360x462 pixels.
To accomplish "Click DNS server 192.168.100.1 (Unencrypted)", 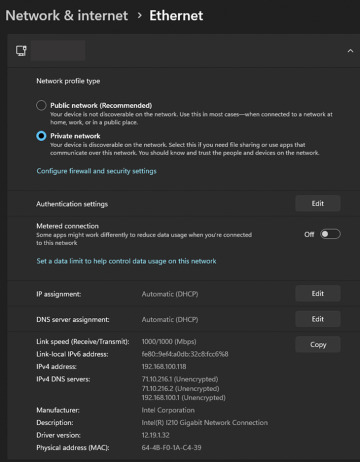I will pyautogui.click(x=184, y=398).
